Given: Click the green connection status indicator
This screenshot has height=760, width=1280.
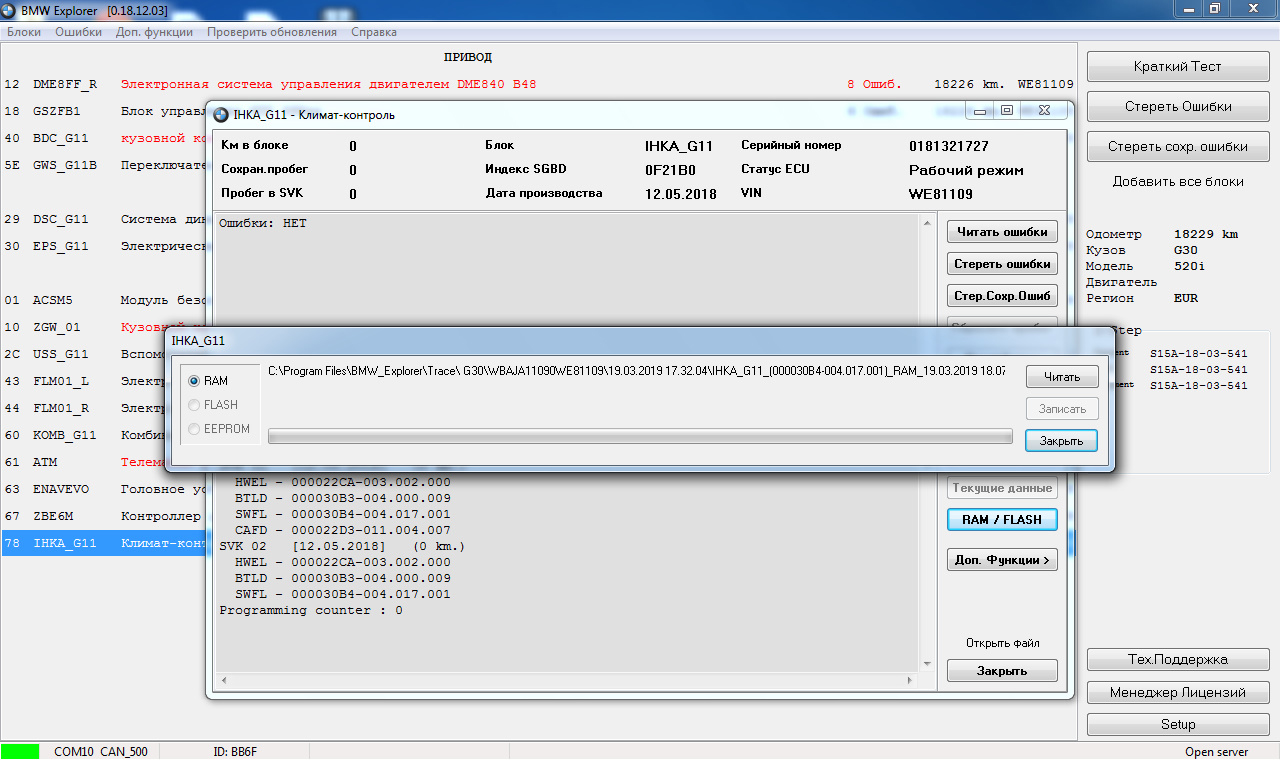Looking at the screenshot, I should pyautogui.click(x=21, y=751).
